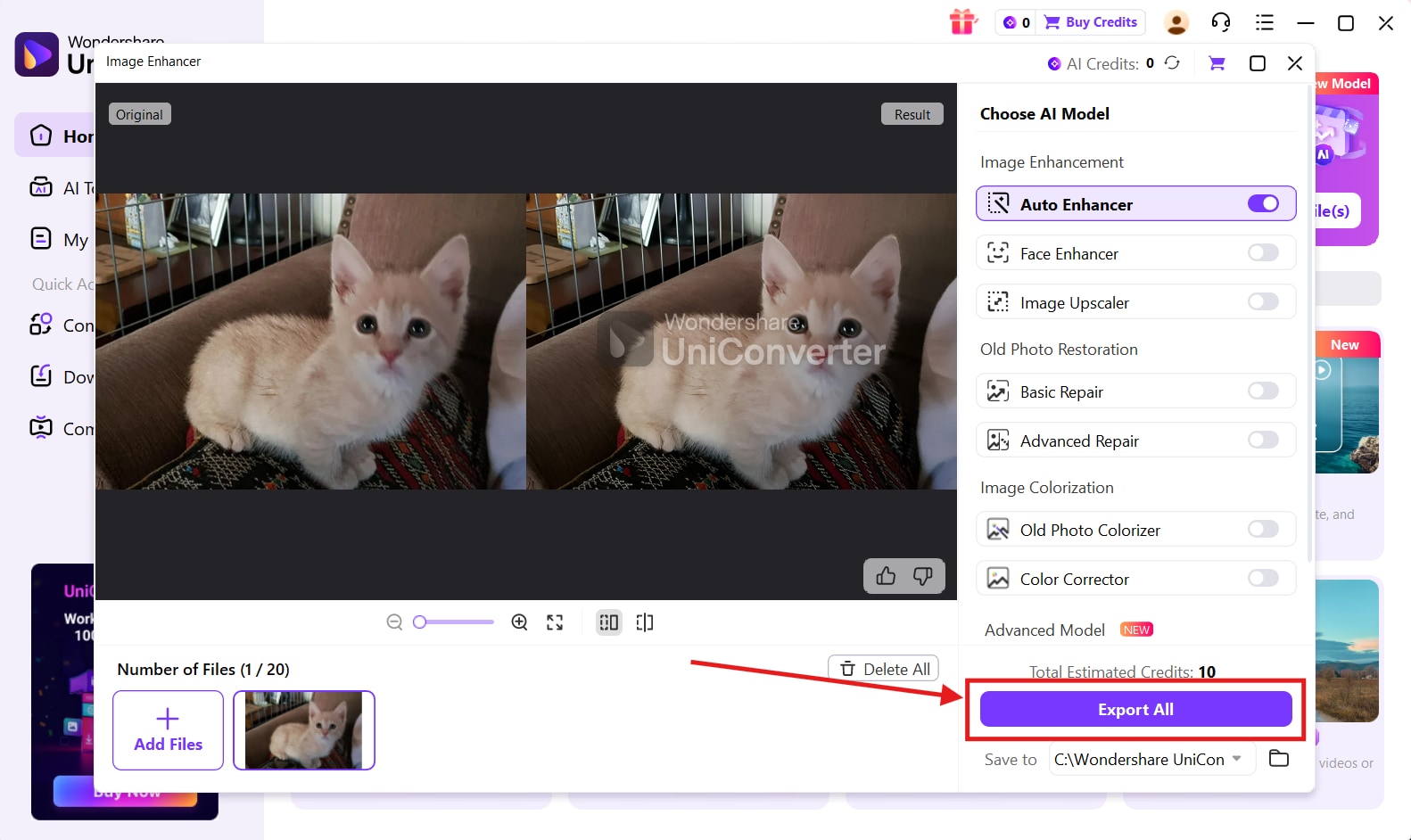1411x840 pixels.
Task: Click the credits counter showing 0 in title bar
Action: pyautogui.click(x=1017, y=22)
